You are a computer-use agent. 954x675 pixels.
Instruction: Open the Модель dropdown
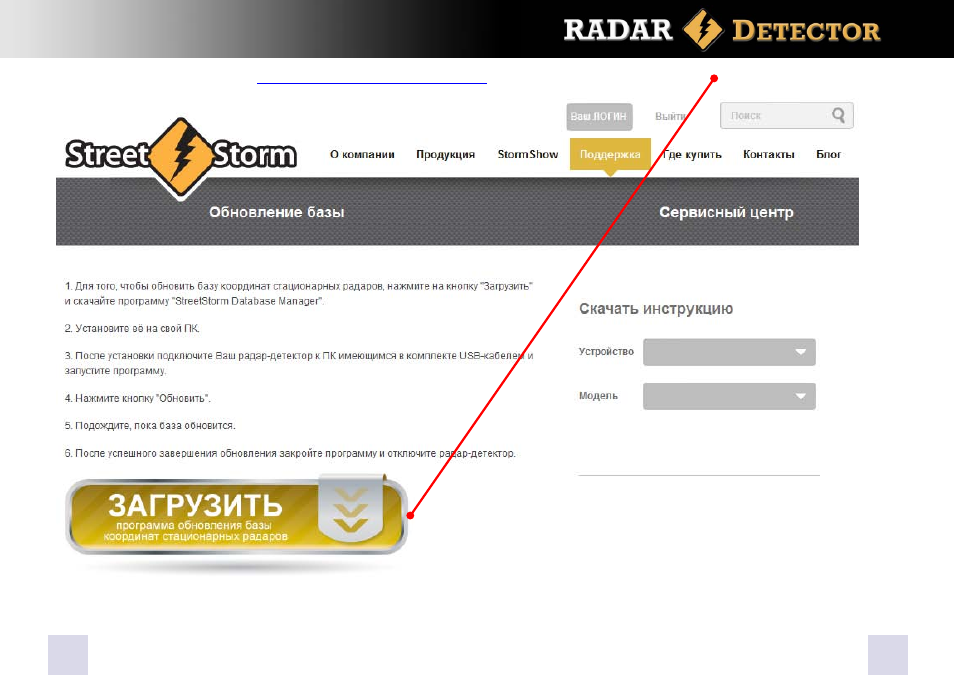[729, 396]
